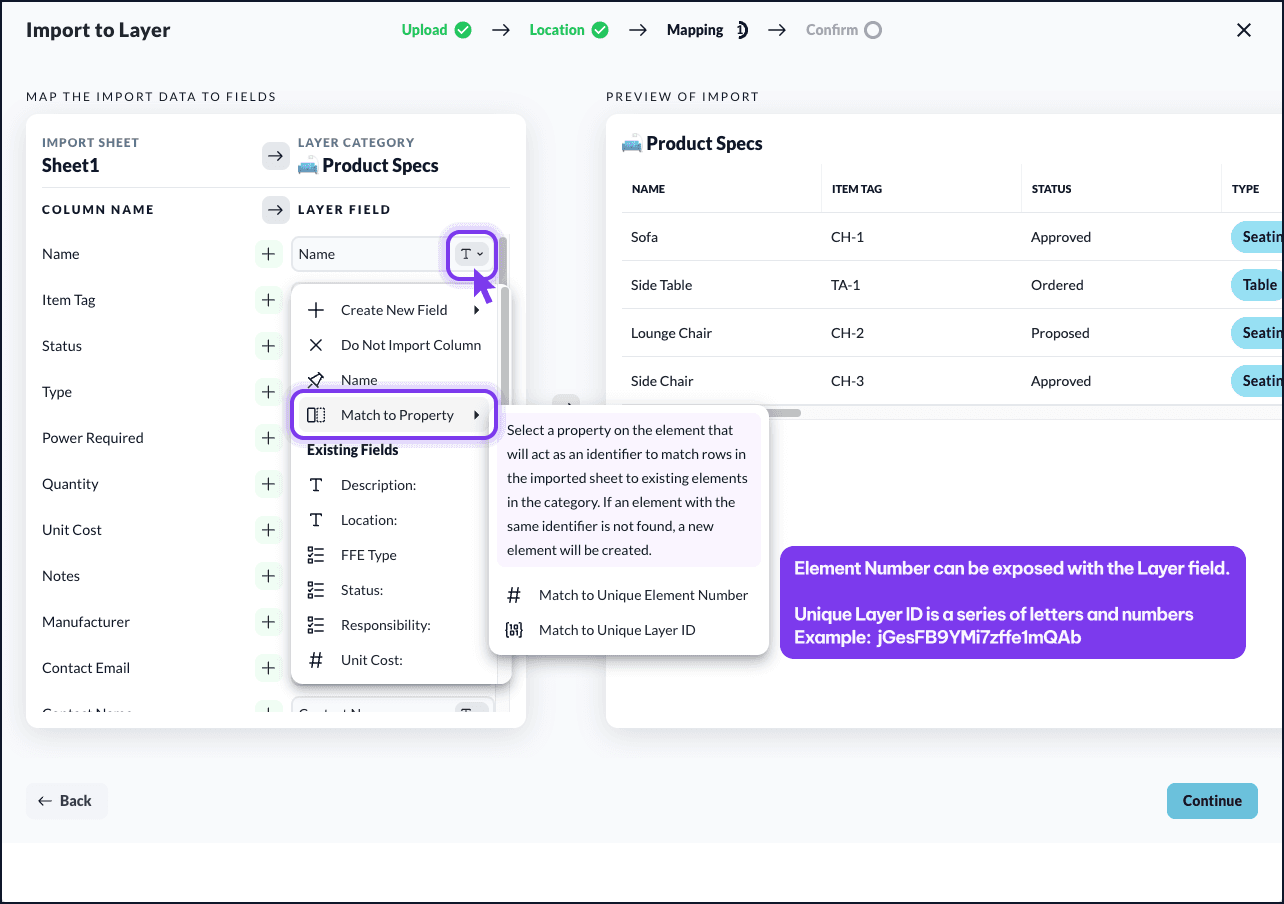Expand the Match to Property submenu
This screenshot has height=904, width=1284.
click(394, 415)
